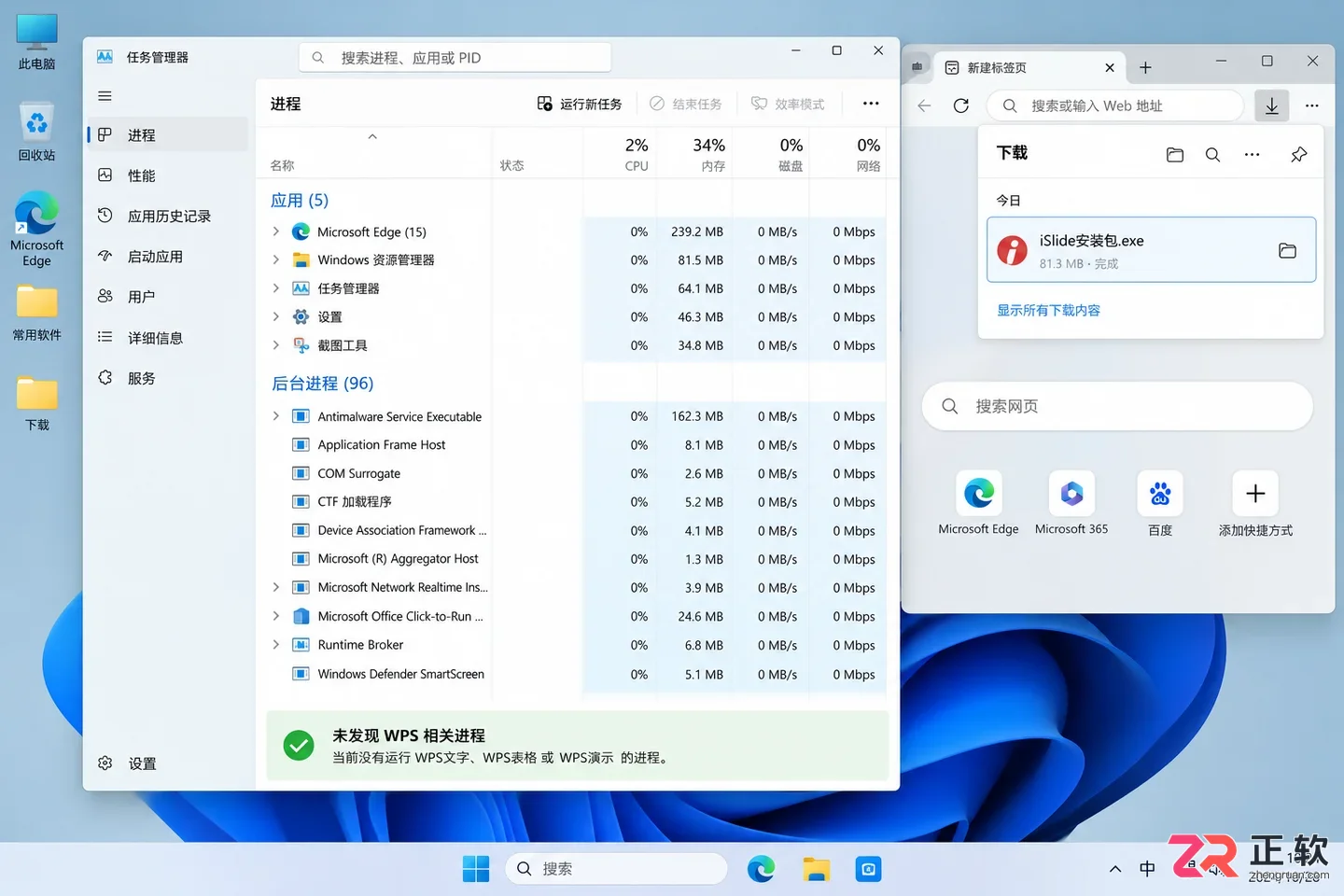
Task: Click Edge browser refresh icon
Action: [x=960, y=105]
